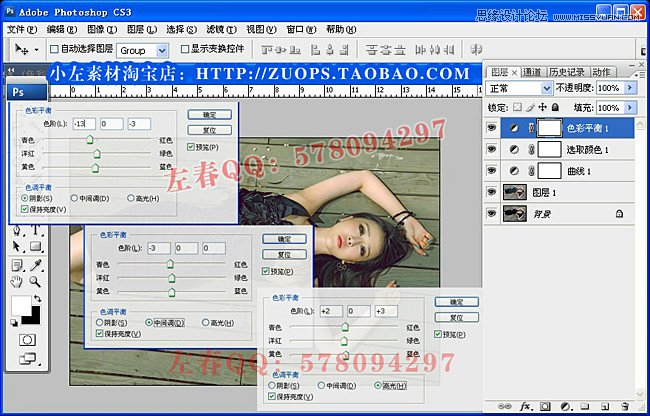This screenshot has height=416, width=650.
Task: Select the Type tool
Action: pyautogui.click(x=36, y=230)
